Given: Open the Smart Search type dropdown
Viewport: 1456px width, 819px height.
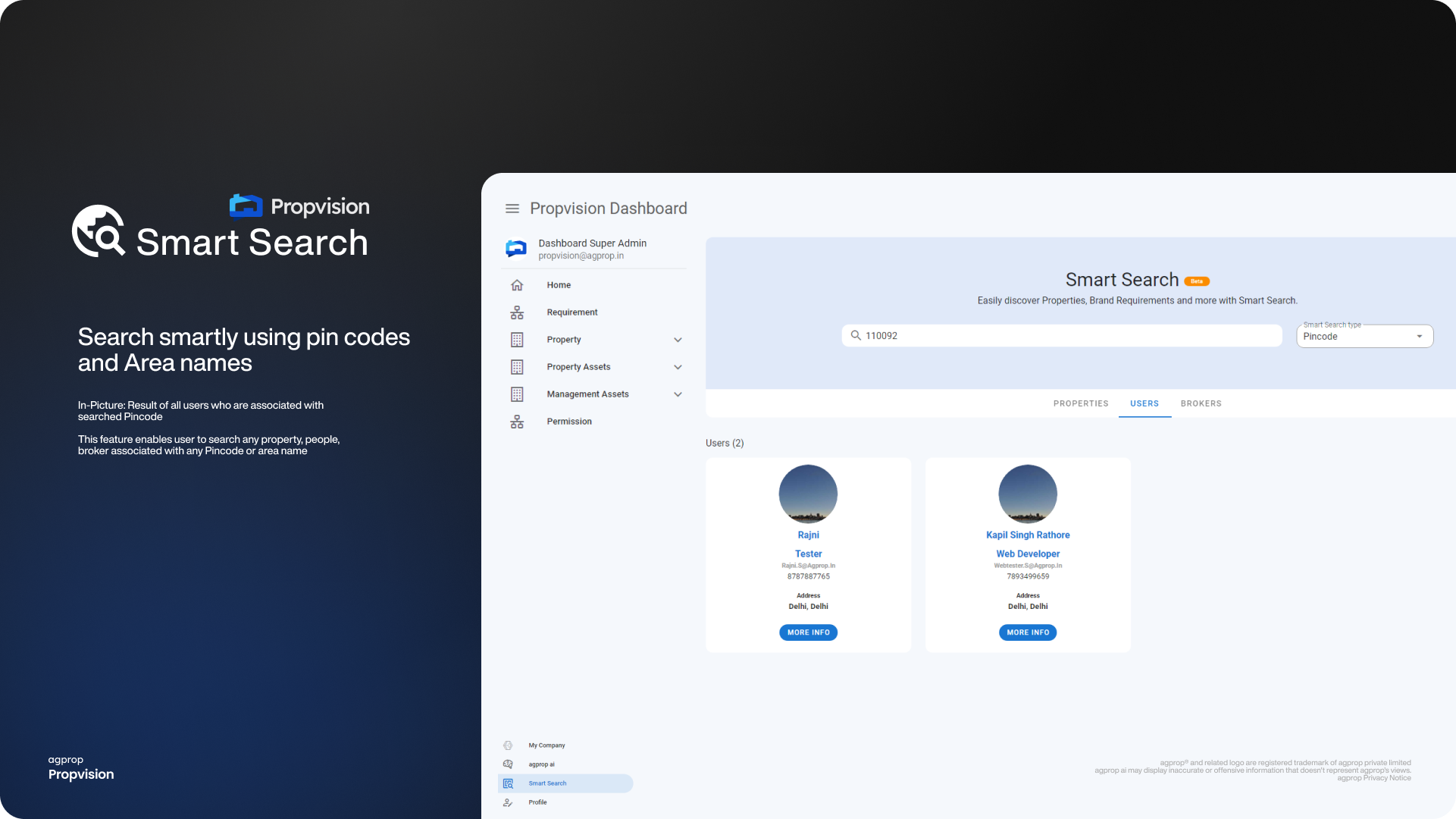Looking at the screenshot, I should point(1364,336).
